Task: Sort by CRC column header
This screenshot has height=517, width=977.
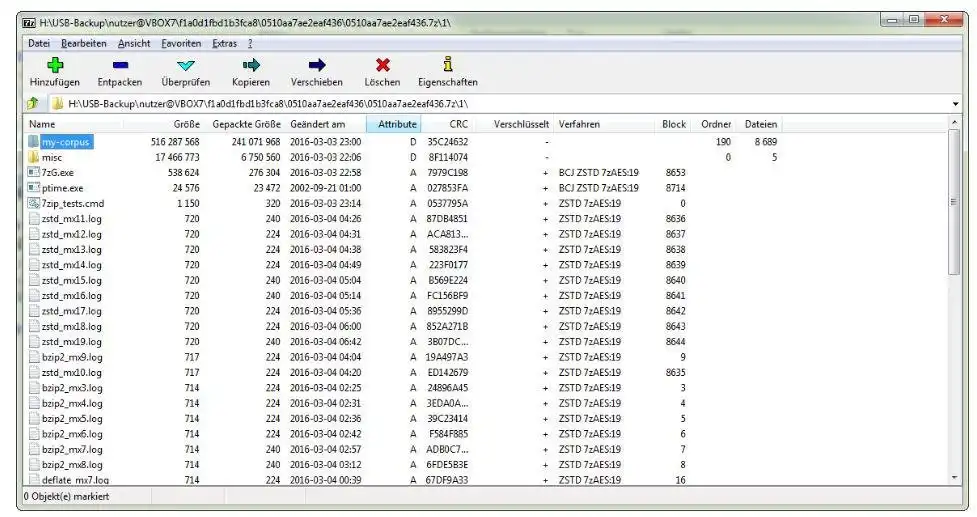Action: click(446, 124)
